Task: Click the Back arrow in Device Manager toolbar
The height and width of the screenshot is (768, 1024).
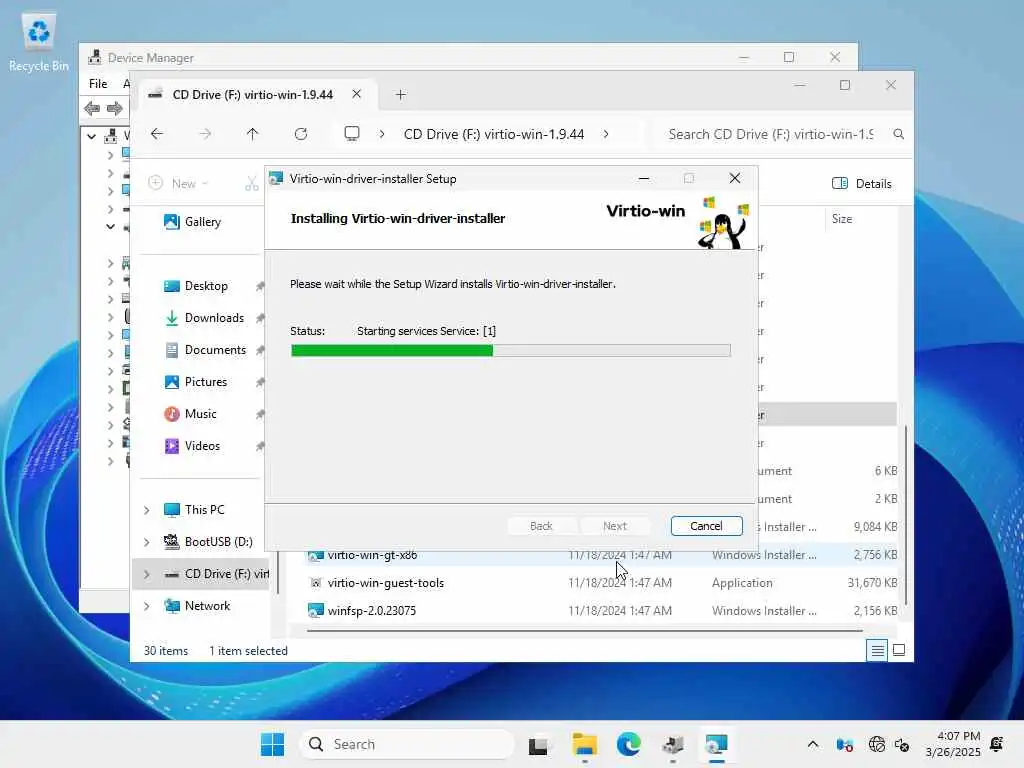Action: [92, 108]
